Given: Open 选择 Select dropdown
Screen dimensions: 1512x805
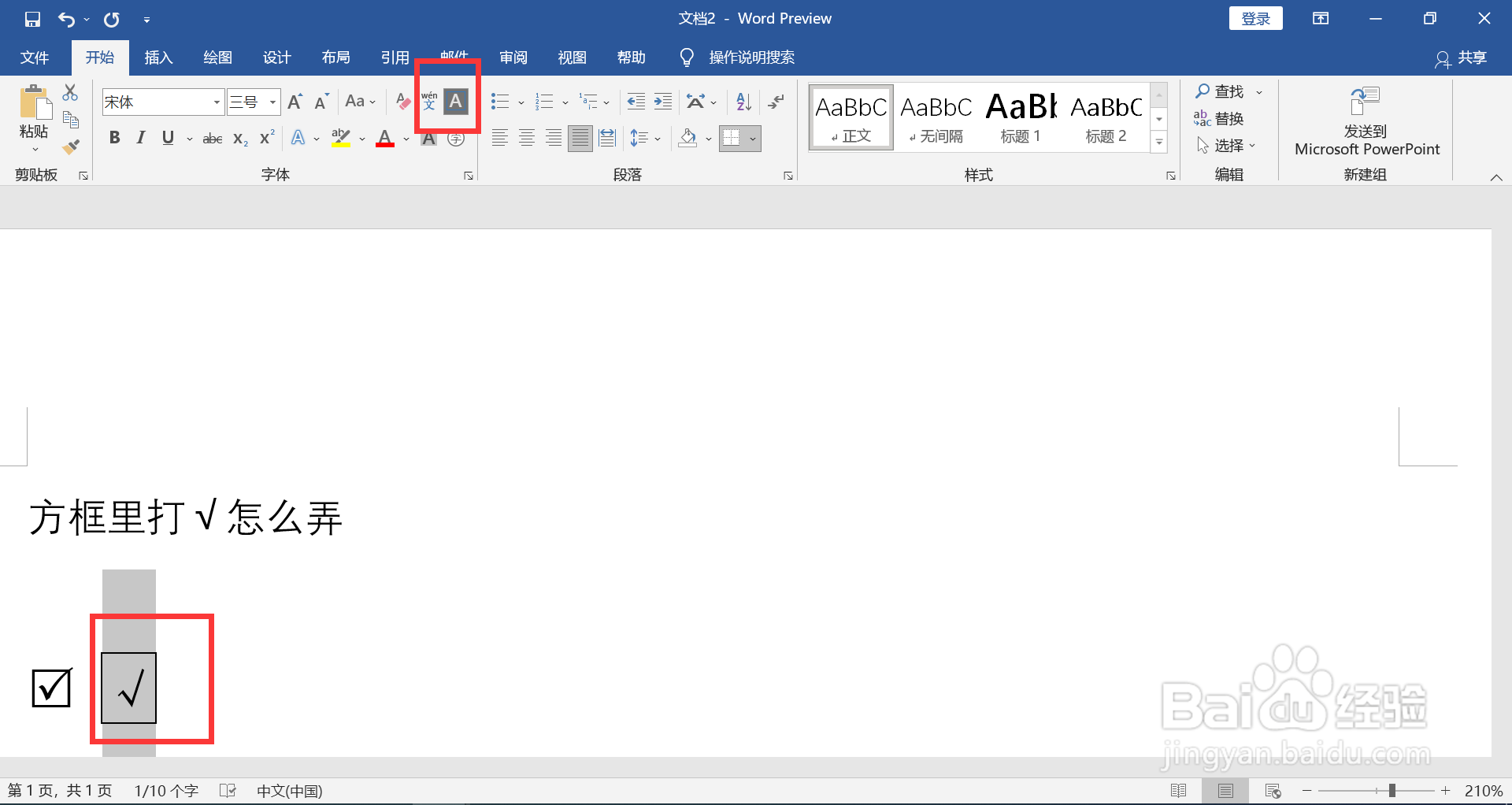Looking at the screenshot, I should pyautogui.click(x=1226, y=146).
